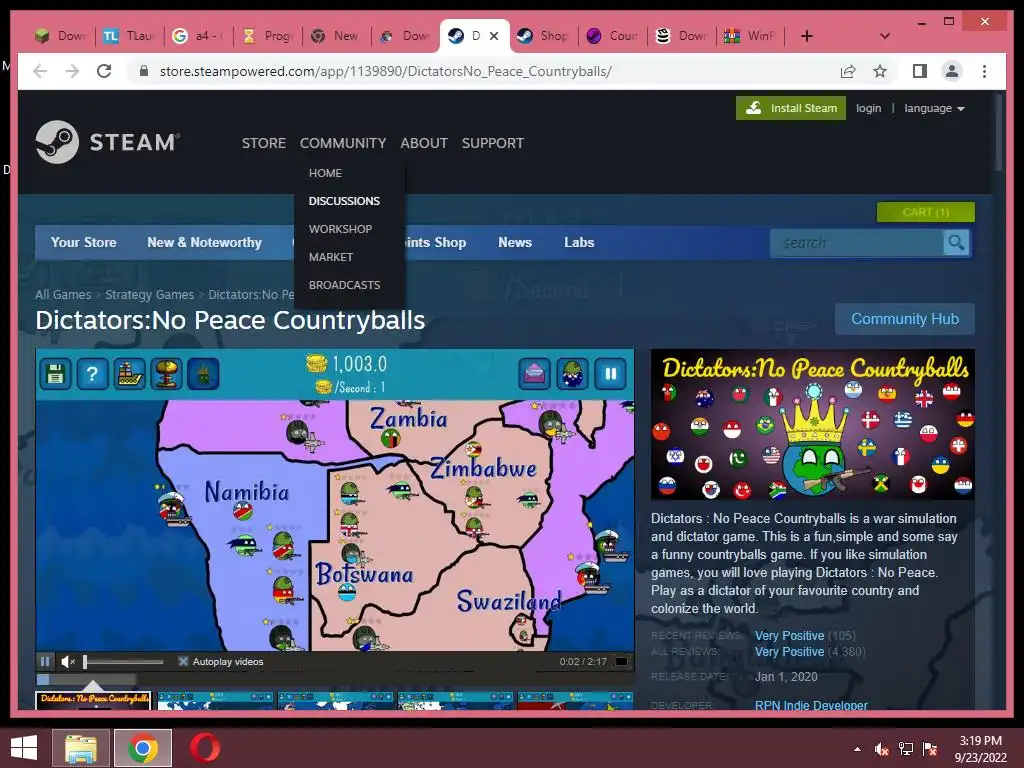This screenshot has height=768, width=1024.
Task: Click the muted volume icon in the system tray
Action: point(882,749)
